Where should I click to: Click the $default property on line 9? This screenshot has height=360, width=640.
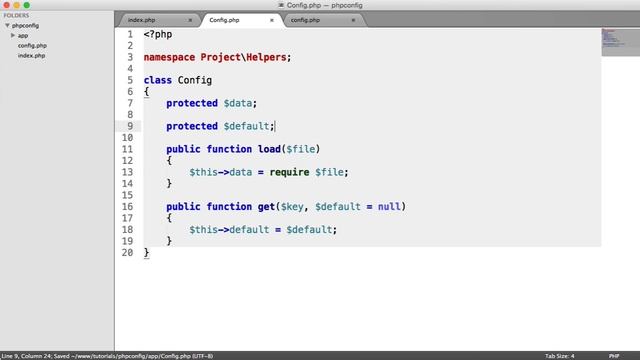click(x=246, y=126)
